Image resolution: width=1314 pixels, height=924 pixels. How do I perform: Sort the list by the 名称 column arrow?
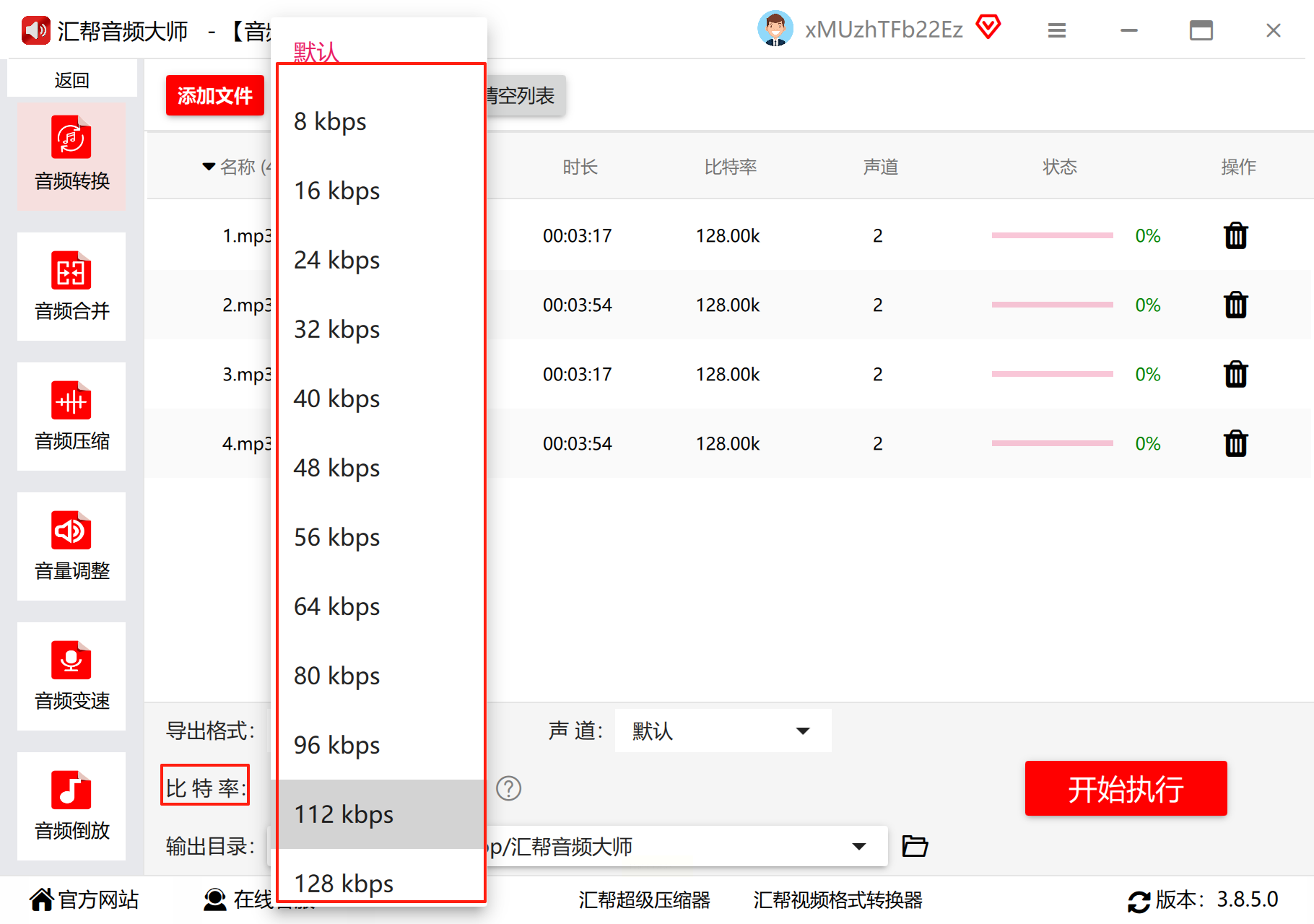coord(209,167)
